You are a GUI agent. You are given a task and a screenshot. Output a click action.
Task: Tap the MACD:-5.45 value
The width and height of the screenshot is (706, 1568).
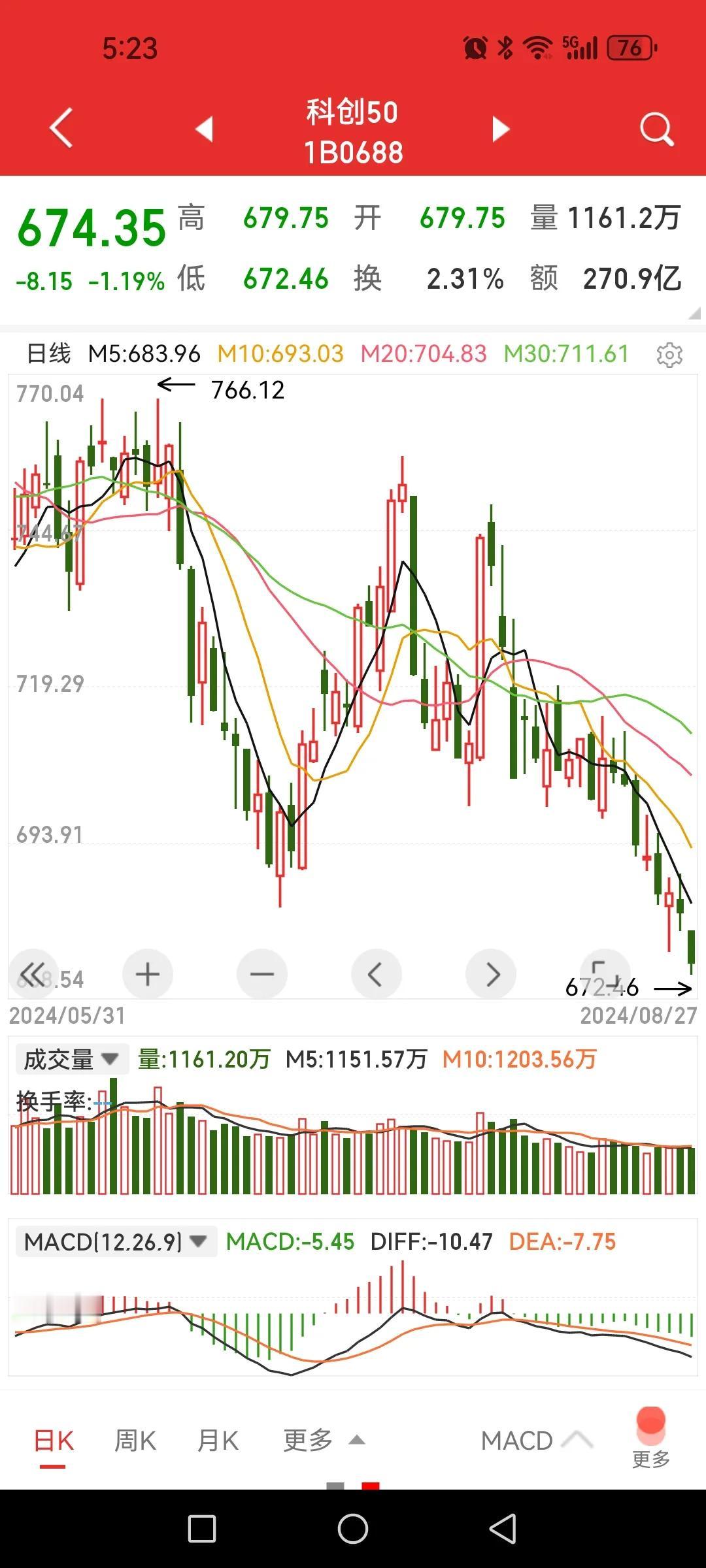click(290, 1241)
